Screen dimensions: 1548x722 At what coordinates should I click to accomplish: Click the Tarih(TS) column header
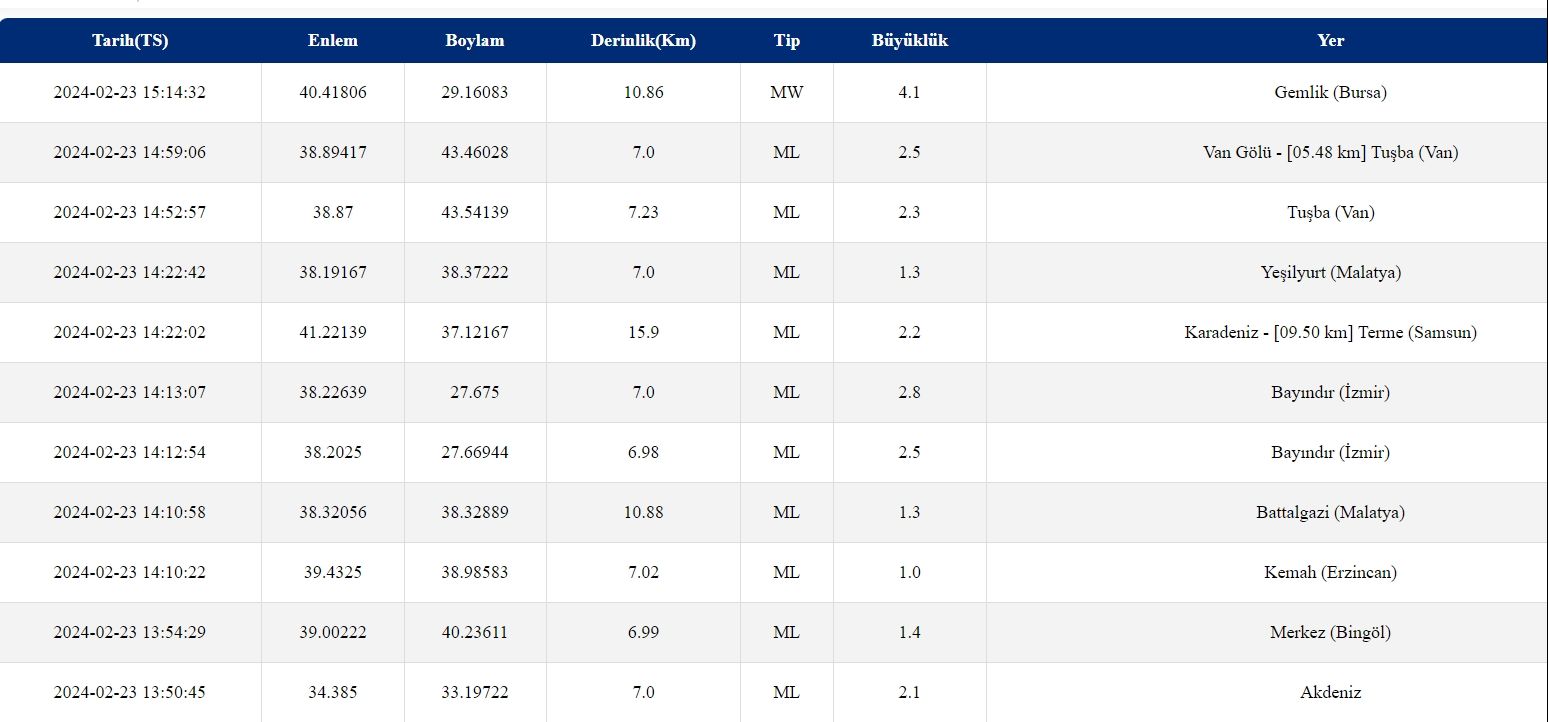pyautogui.click(x=130, y=41)
